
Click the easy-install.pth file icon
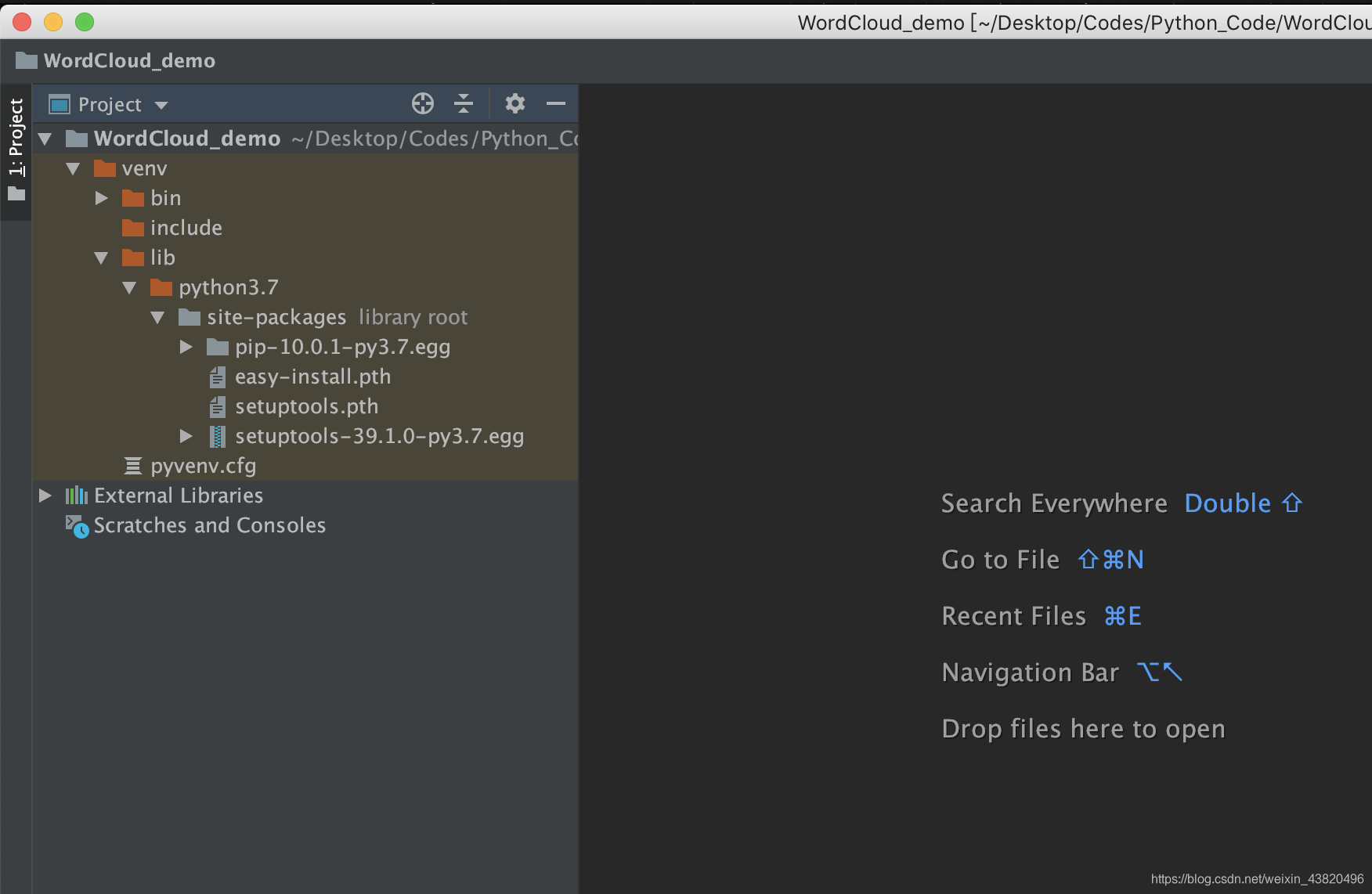click(x=218, y=377)
